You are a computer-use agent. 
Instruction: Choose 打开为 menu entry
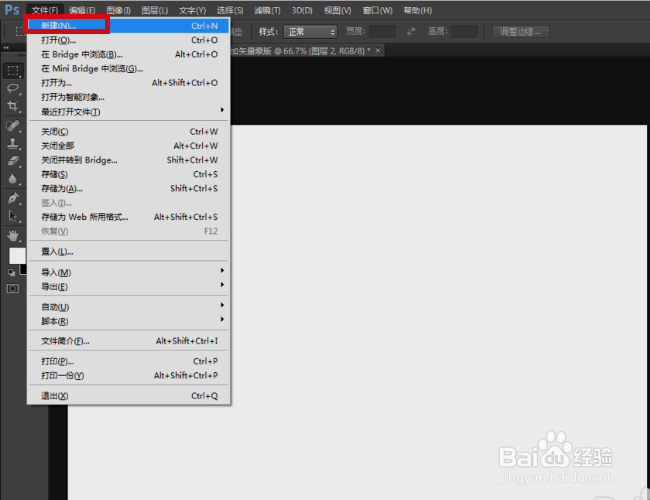pyautogui.click(x=129, y=83)
